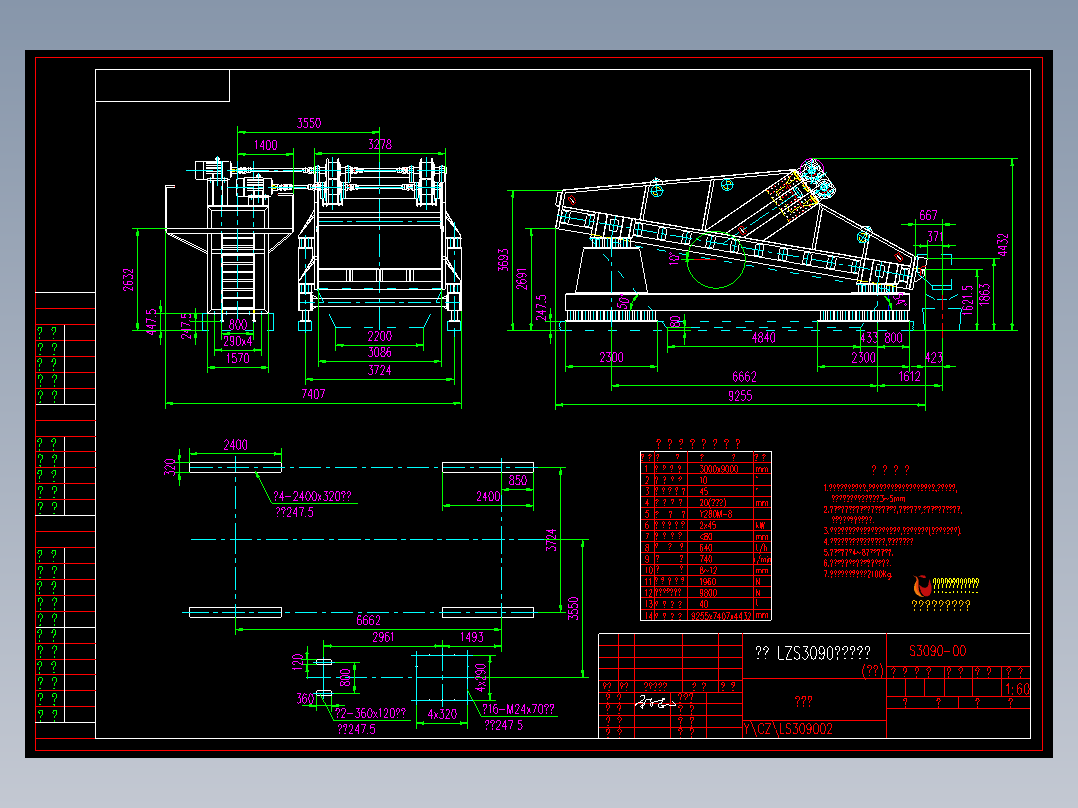Select the 7407 overall width dimension
Viewport: 1078px width, 808px height.
click(x=313, y=394)
